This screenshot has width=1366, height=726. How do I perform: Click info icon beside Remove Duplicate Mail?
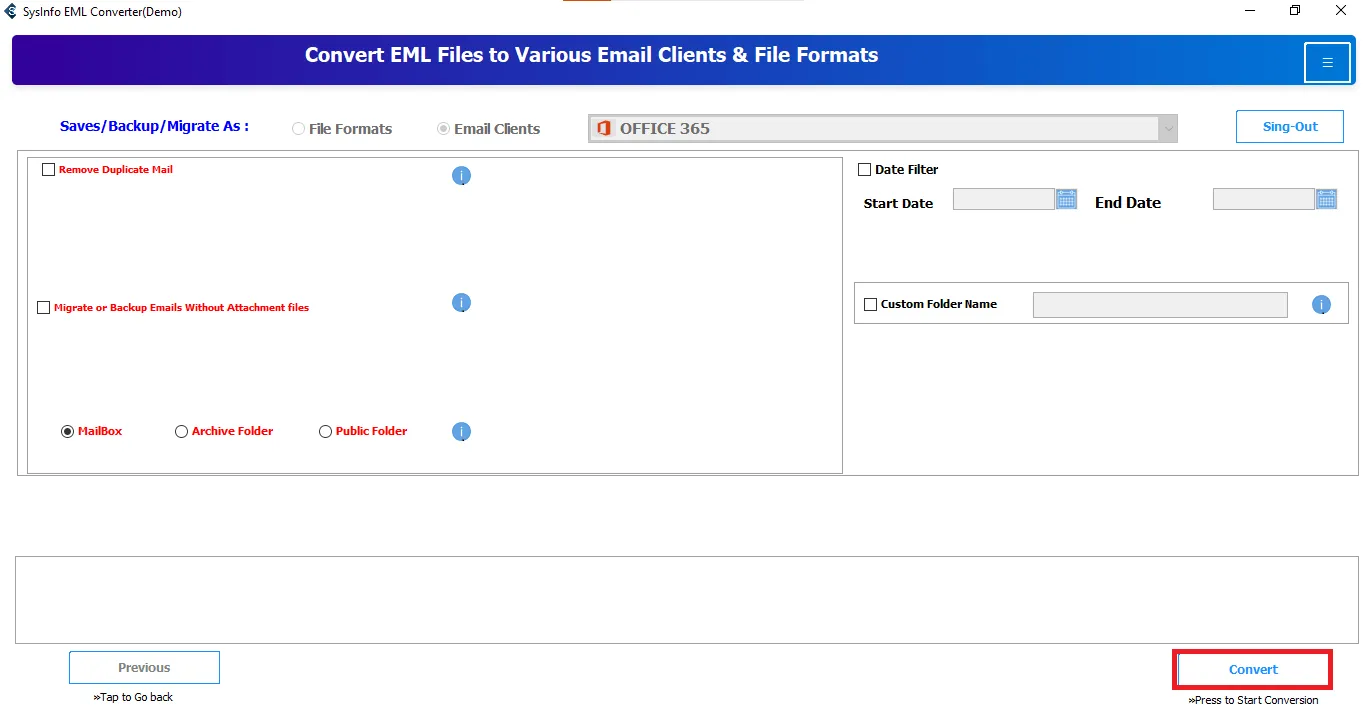(461, 176)
